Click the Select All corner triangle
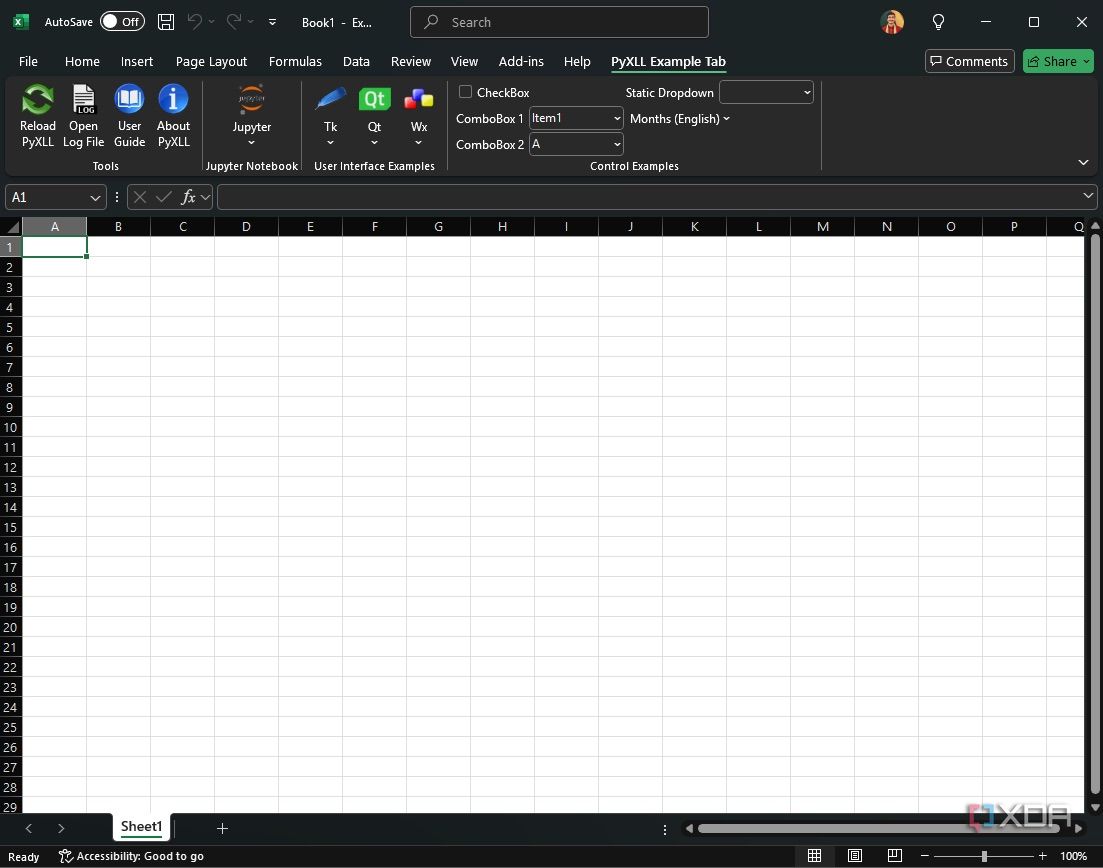 coord(12,226)
